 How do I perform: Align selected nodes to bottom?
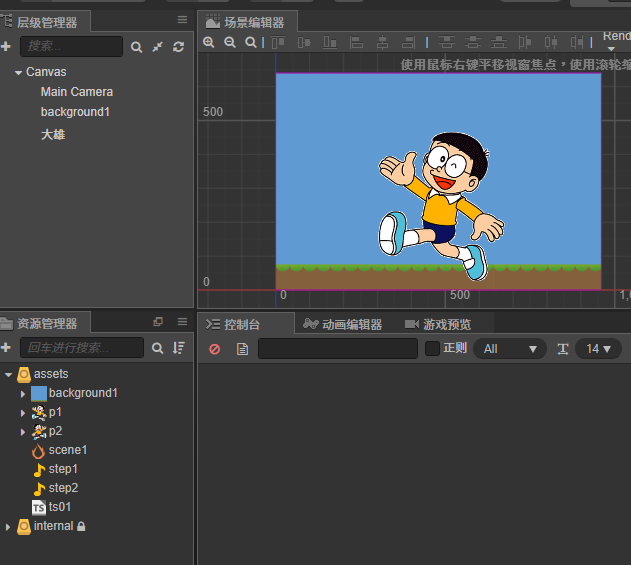330,42
